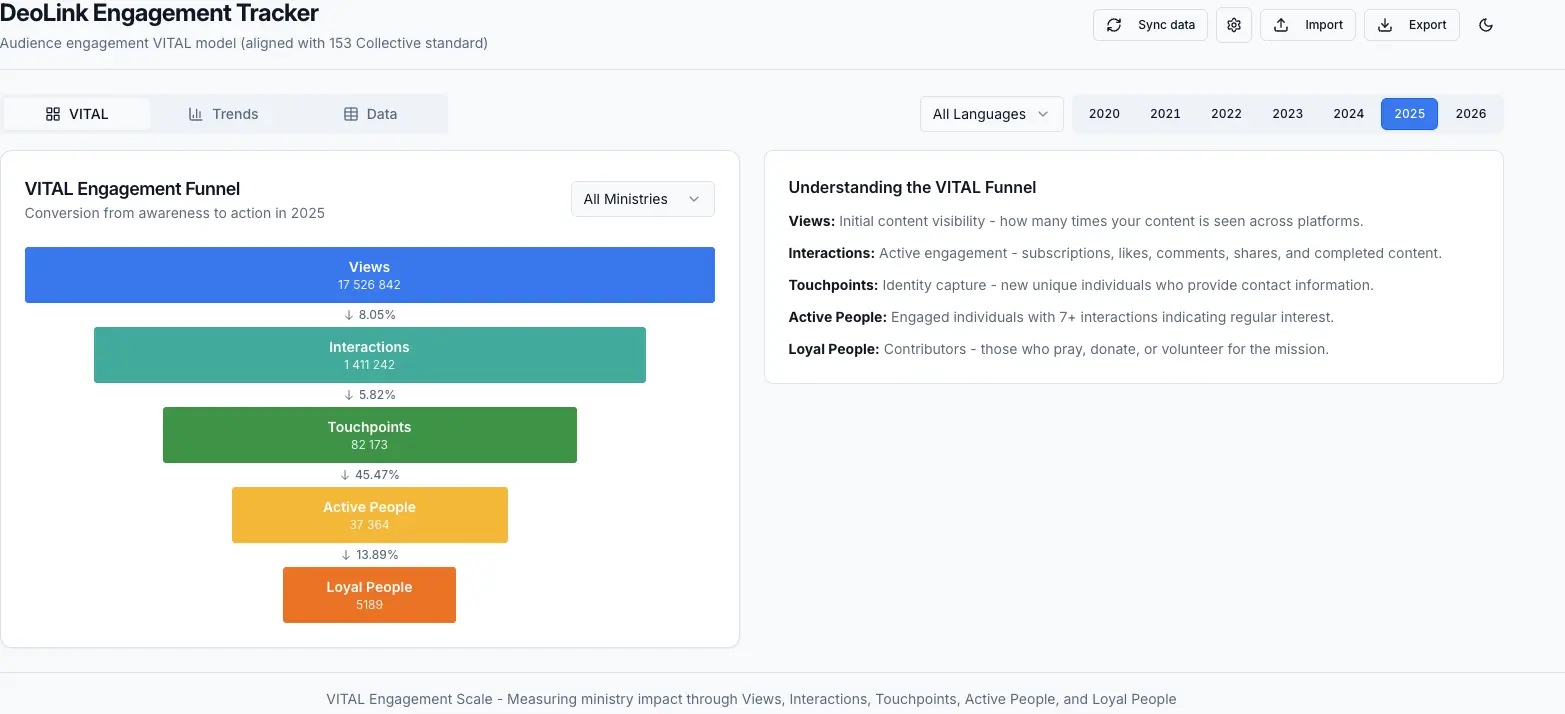Select the VITAL tab

point(77,114)
